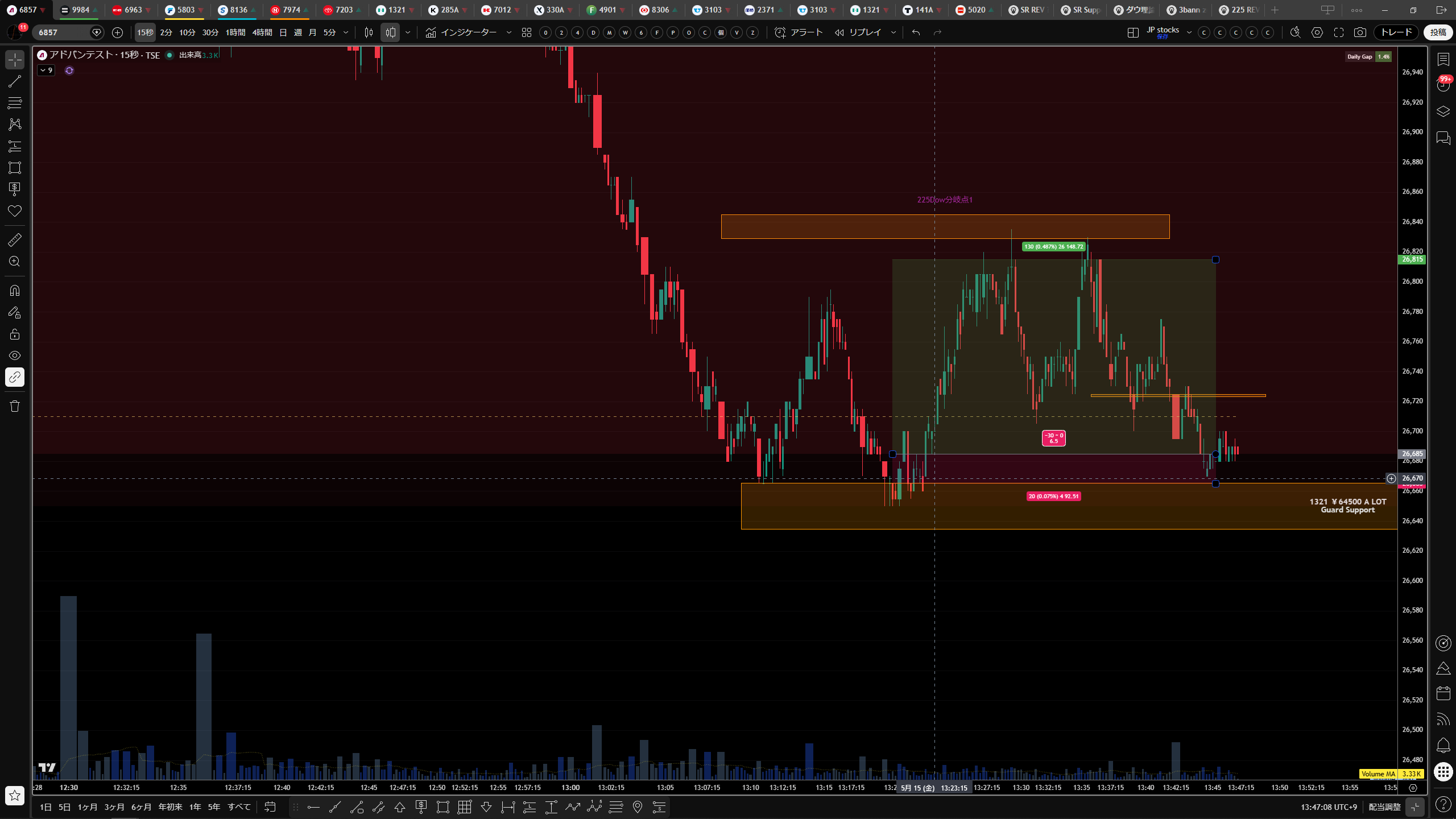Viewport: 1456px width, 819px height.
Task: Open the インジケーター indicators menu
Action: (x=461, y=32)
